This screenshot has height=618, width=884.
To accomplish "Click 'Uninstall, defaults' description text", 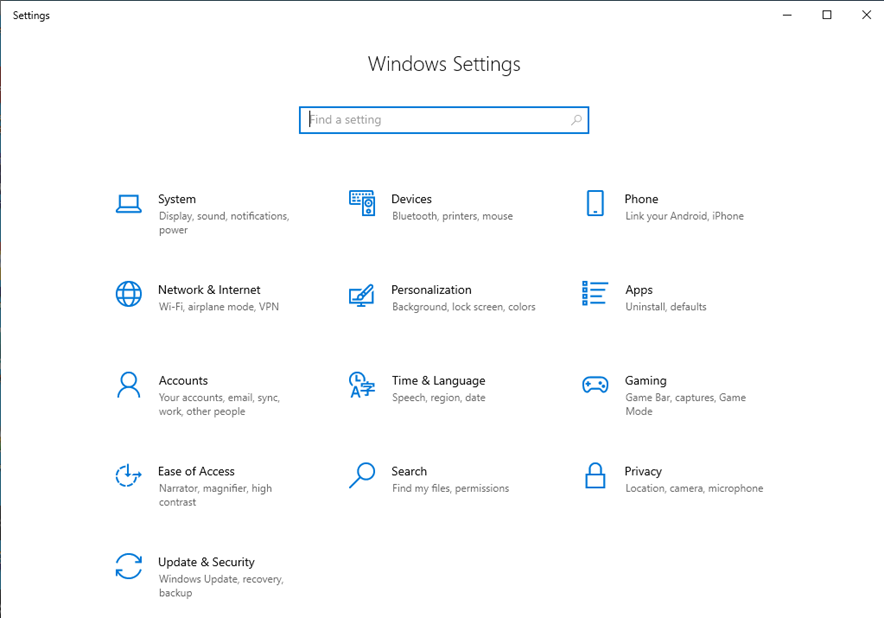I will click(666, 307).
